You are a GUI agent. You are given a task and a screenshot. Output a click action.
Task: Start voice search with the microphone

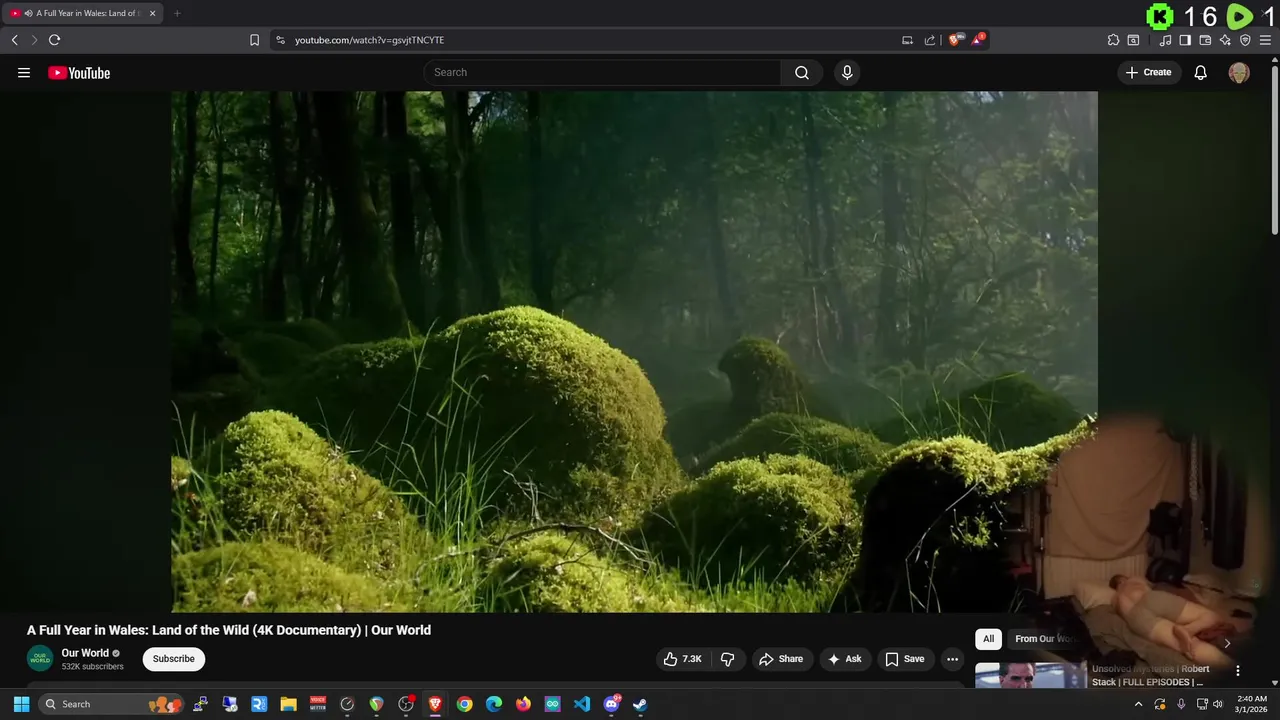(x=847, y=72)
